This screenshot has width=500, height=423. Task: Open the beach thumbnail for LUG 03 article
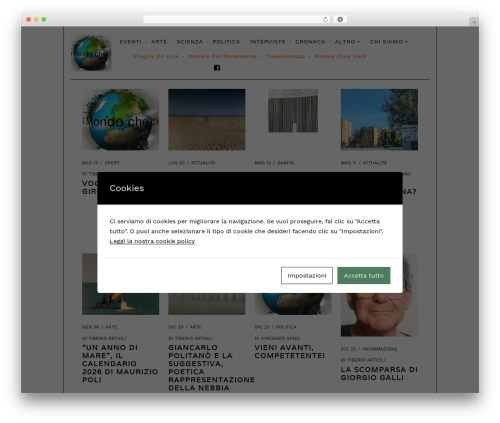pyautogui.click(x=207, y=119)
